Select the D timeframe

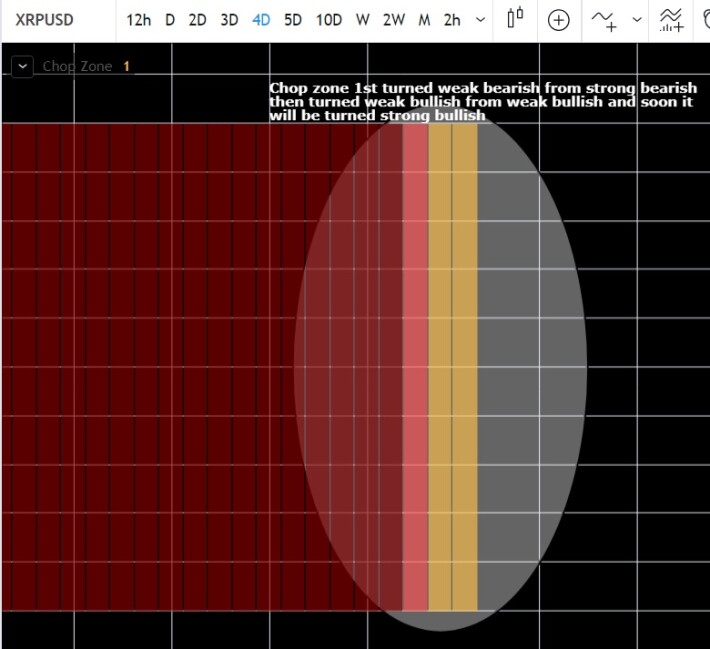(x=170, y=20)
